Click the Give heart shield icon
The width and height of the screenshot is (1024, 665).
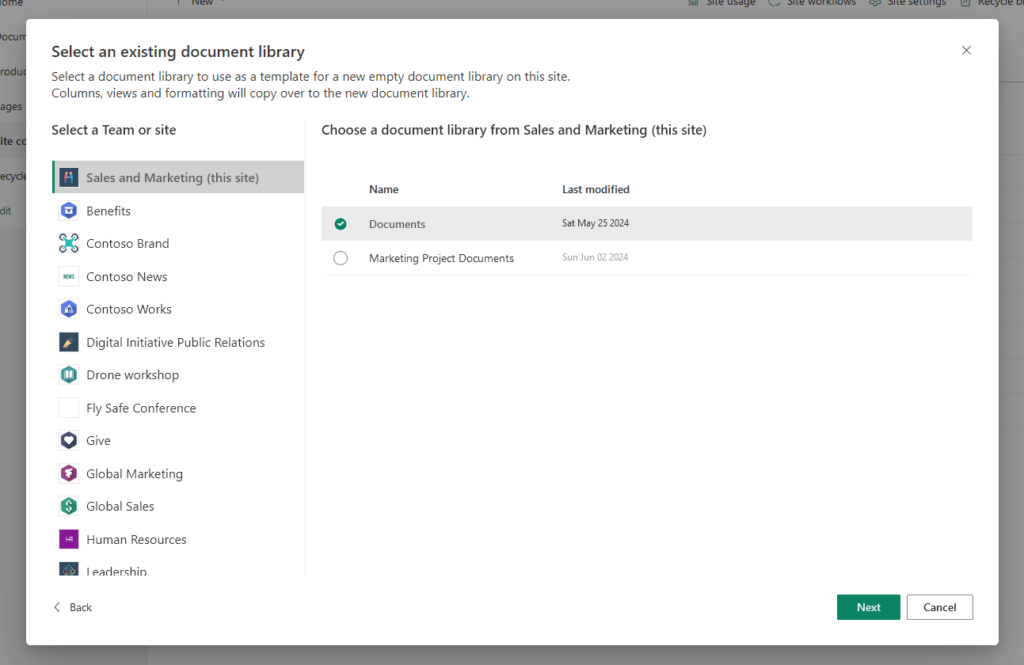(x=69, y=440)
